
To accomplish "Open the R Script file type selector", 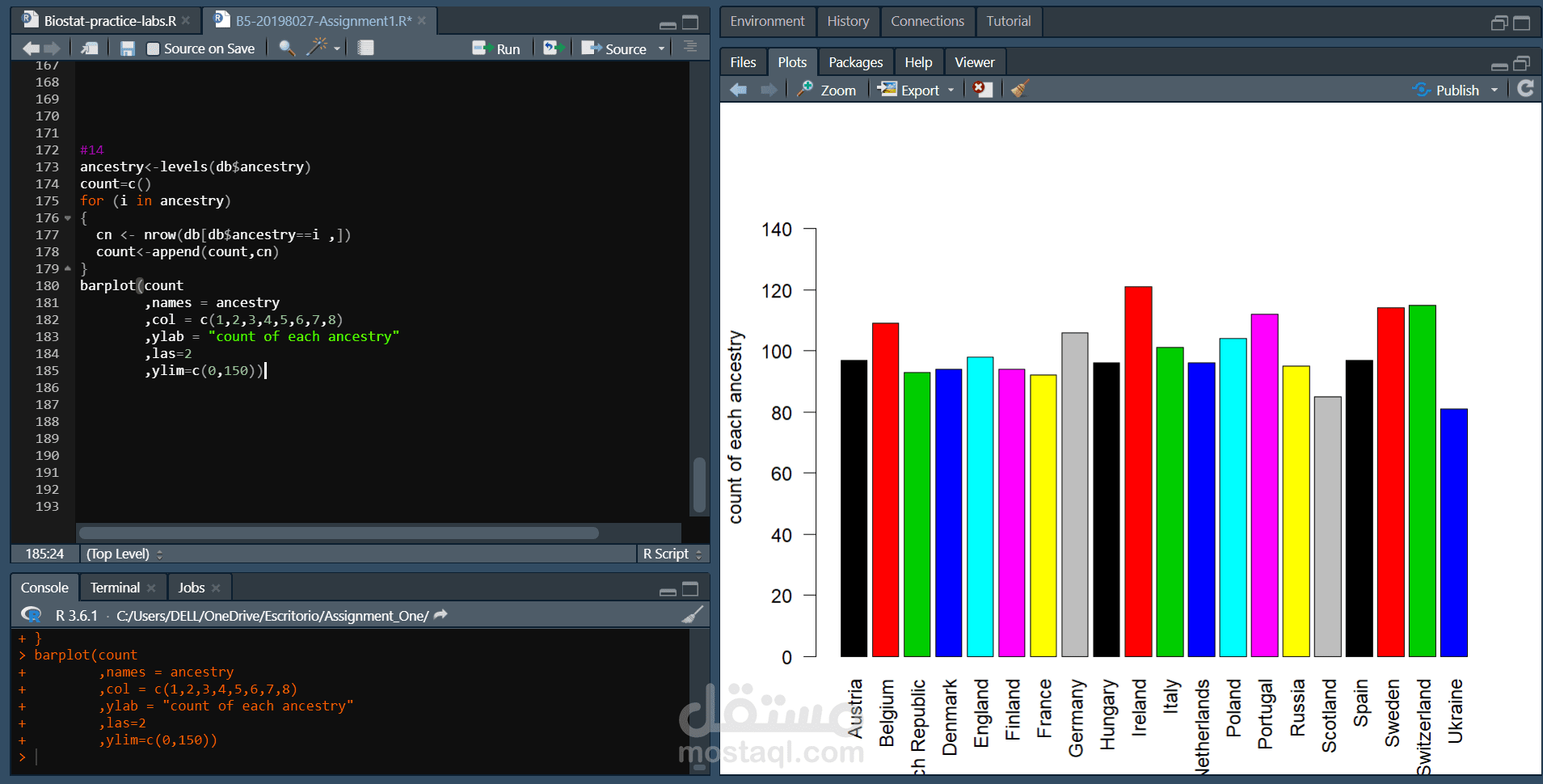I will [672, 554].
